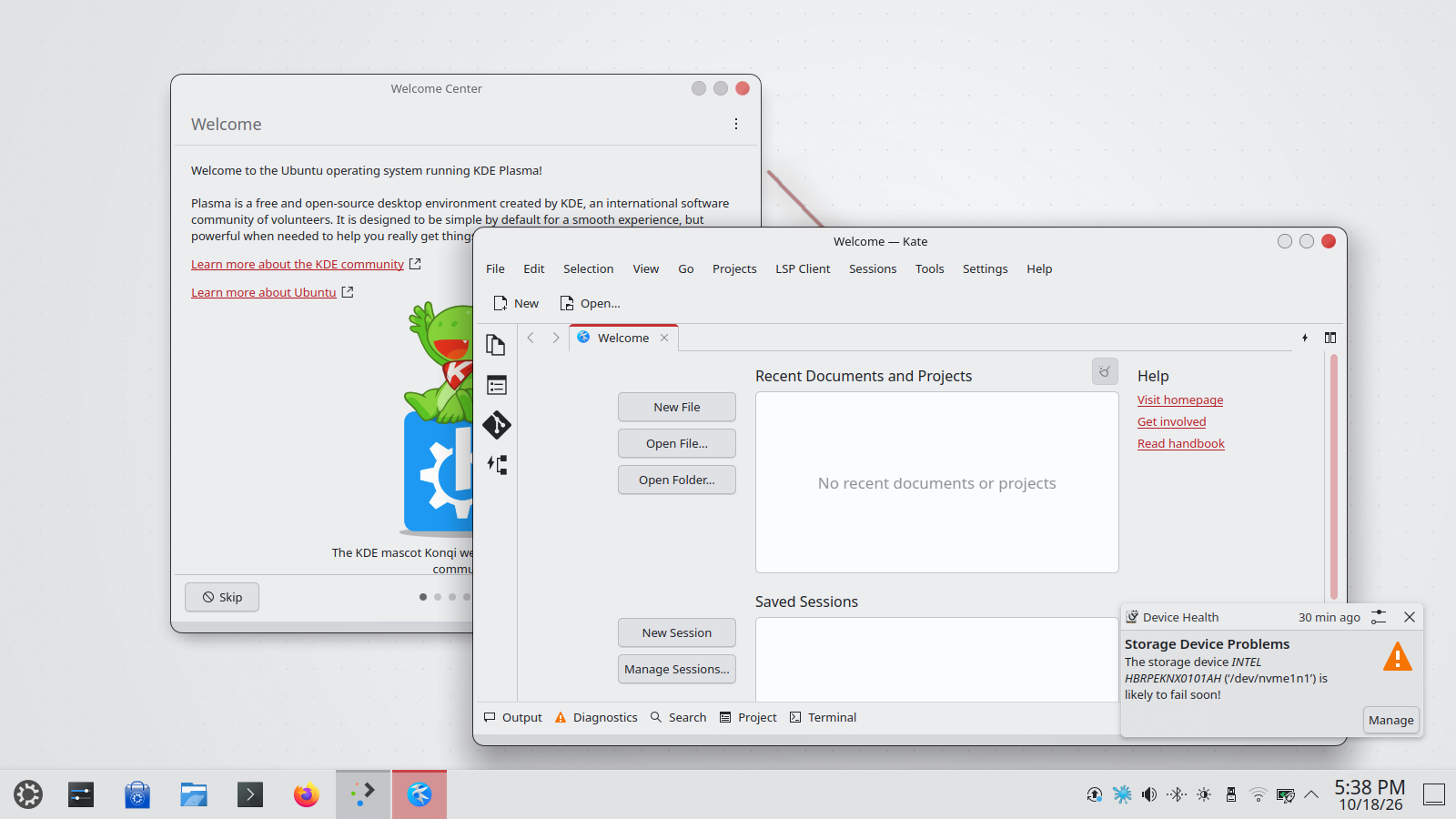The width and height of the screenshot is (1456, 819).
Task: Open the Read handbook link
Action: click(1180, 443)
